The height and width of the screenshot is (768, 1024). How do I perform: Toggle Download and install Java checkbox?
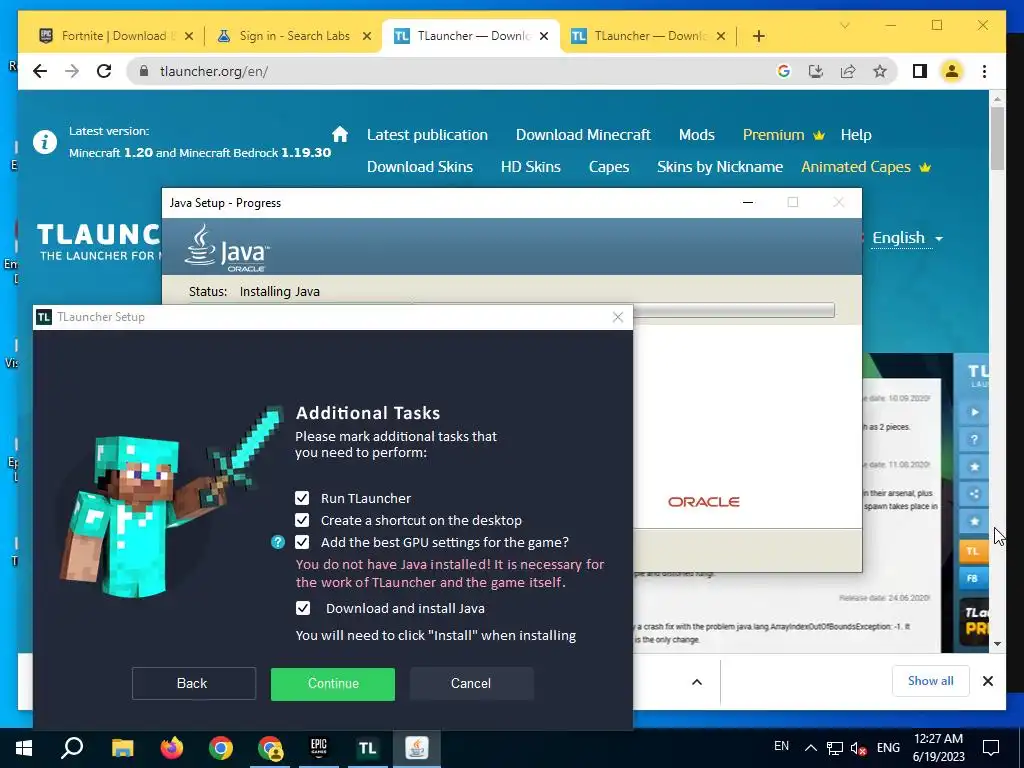tap(303, 608)
